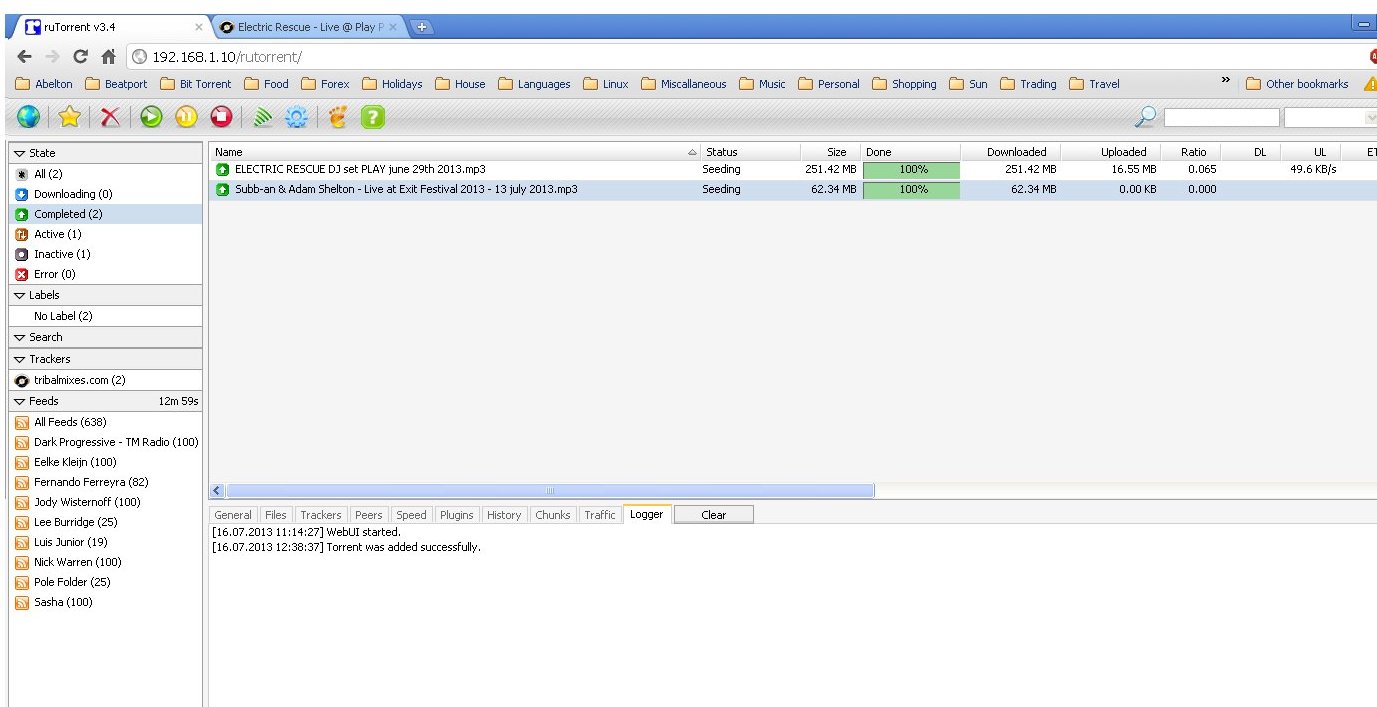Sort torrents by Name column
This screenshot has width=1377, height=707.
(455, 152)
